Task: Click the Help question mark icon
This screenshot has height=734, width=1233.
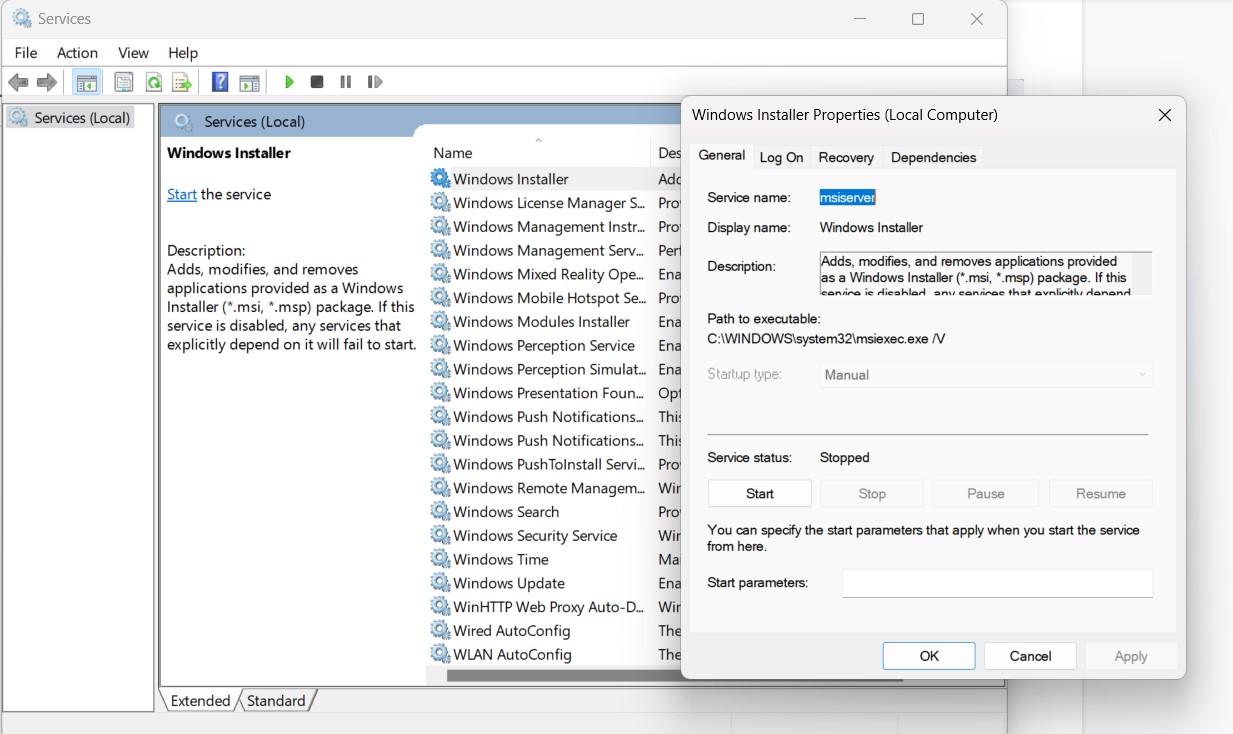Action: [x=219, y=81]
